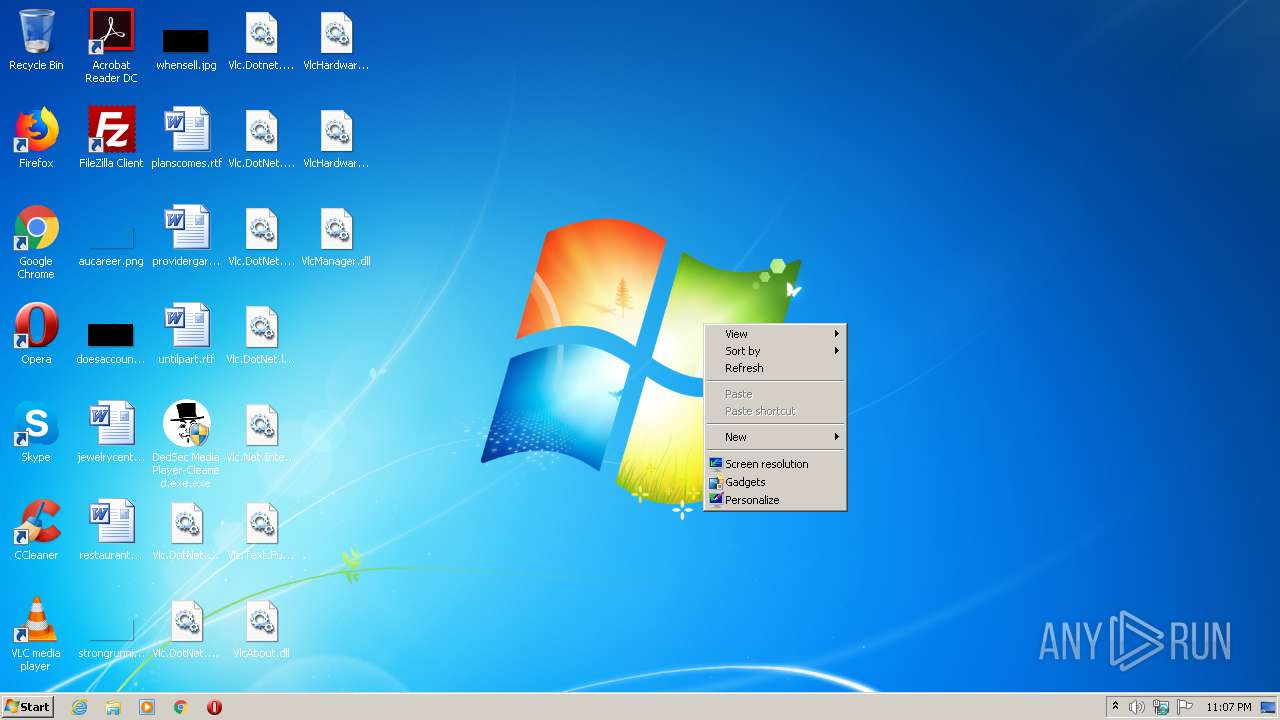This screenshot has width=1280, height=720.
Task: Open Chrome from the taskbar
Action: click(x=181, y=707)
